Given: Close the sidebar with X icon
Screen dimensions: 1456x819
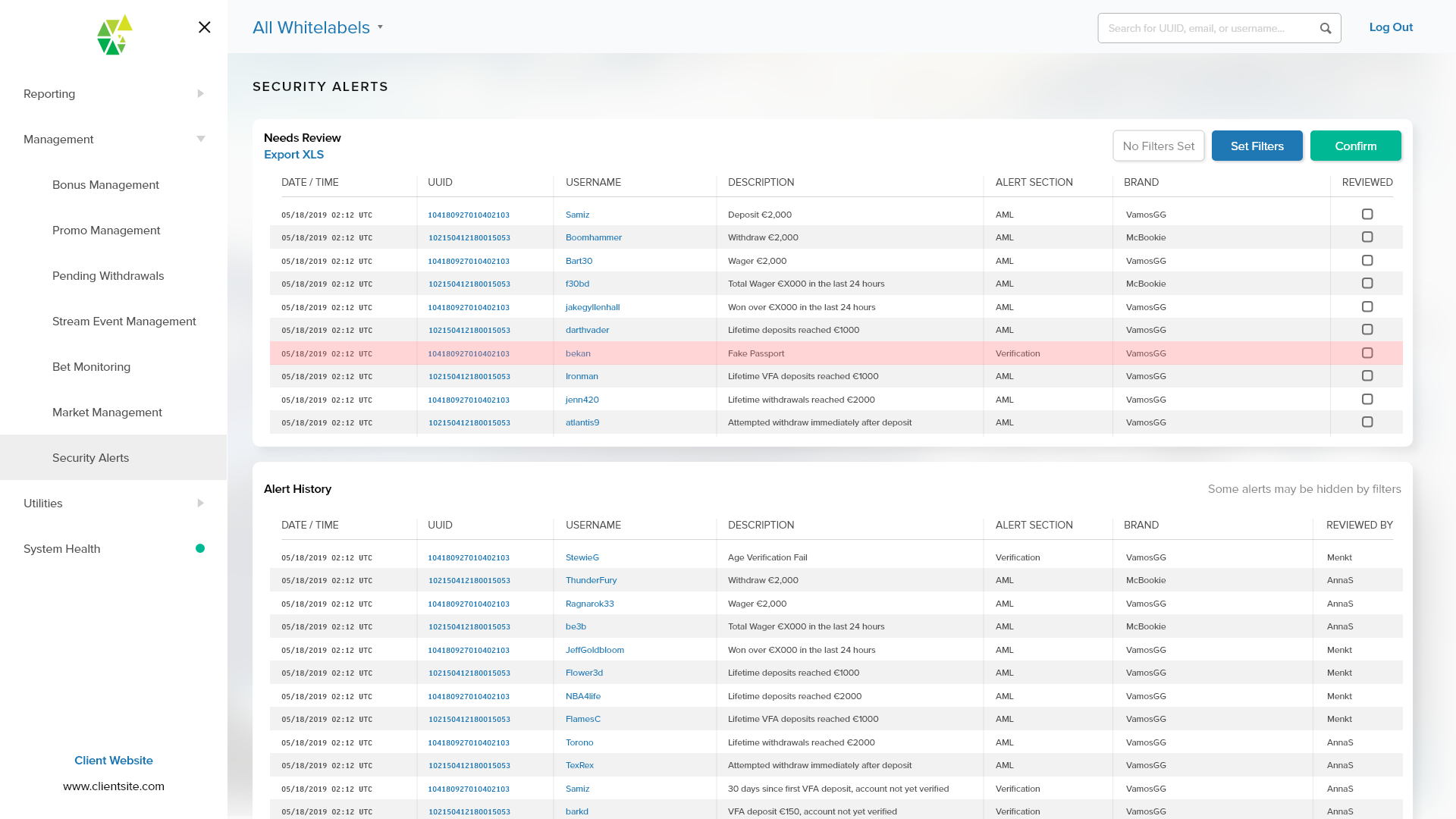Looking at the screenshot, I should [204, 27].
